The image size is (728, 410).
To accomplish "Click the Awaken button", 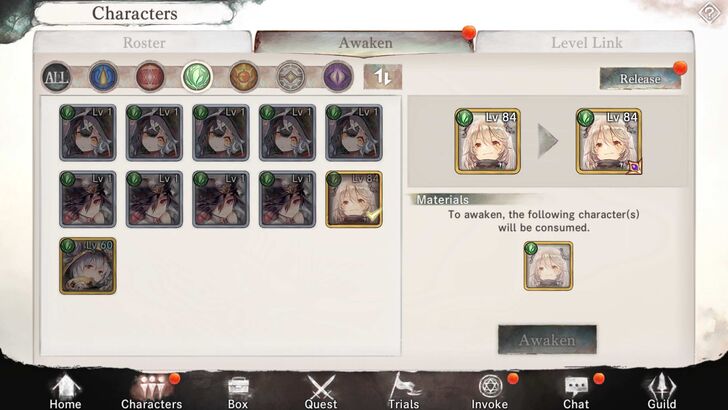I will click(x=547, y=340).
